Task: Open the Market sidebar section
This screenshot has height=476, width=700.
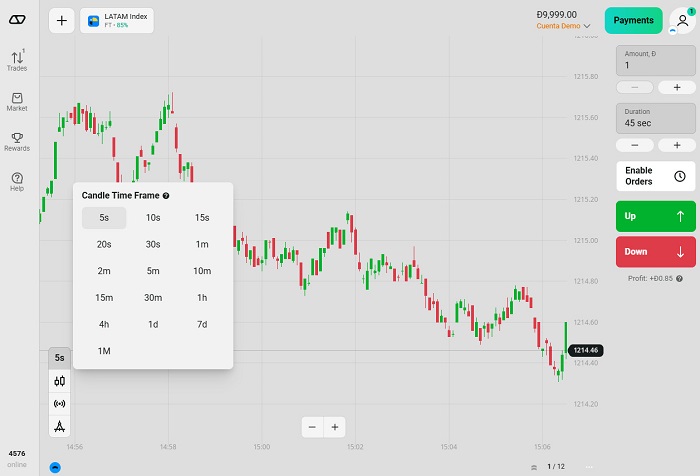Action: pyautogui.click(x=17, y=102)
